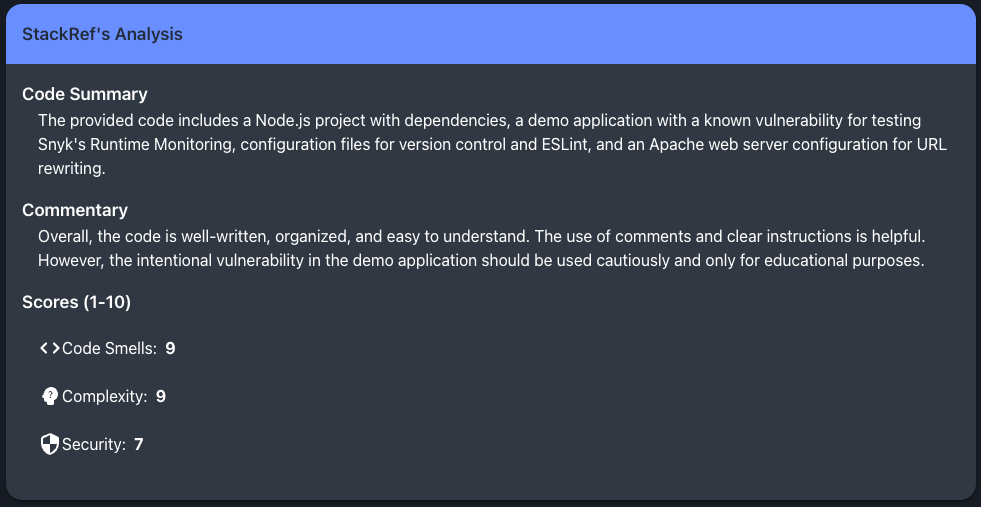981x507 pixels.
Task: Click the word "rewriting." ending the summary
Action: (x=71, y=170)
